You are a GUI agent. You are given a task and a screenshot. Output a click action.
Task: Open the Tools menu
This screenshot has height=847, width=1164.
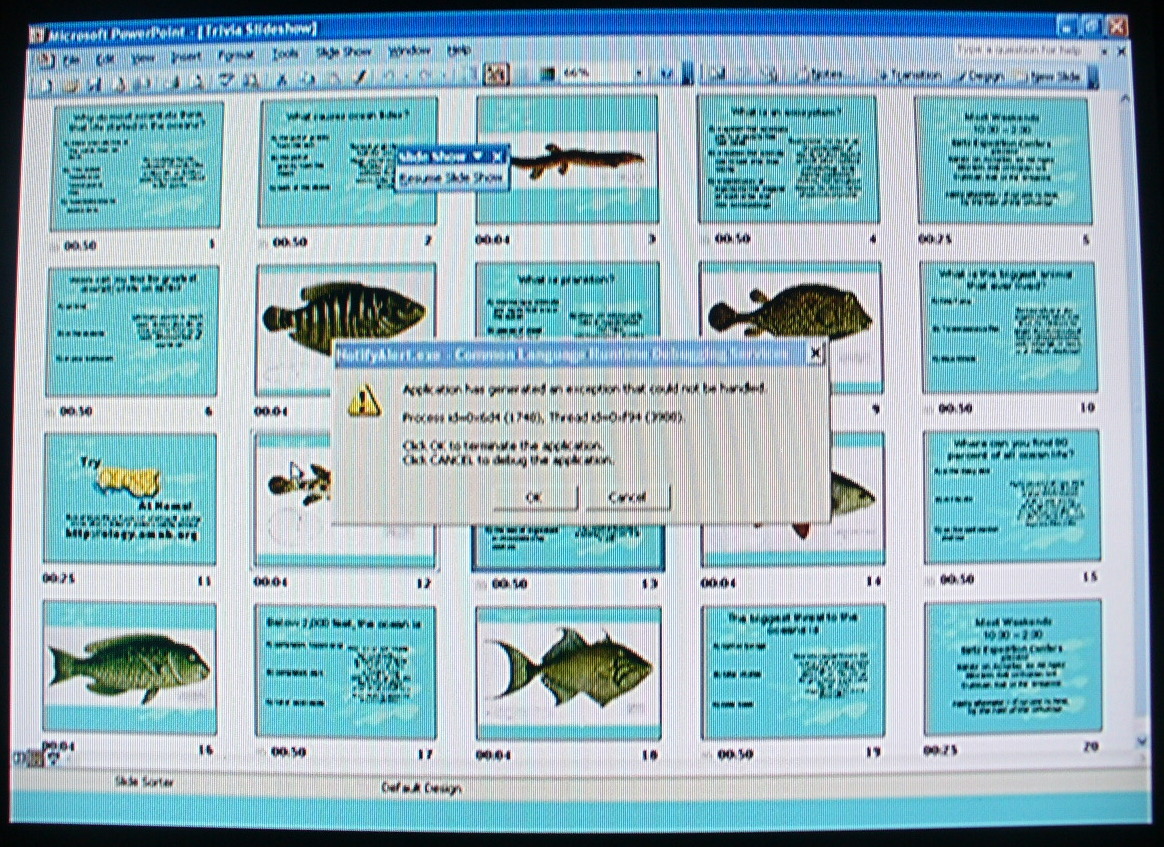[284, 53]
